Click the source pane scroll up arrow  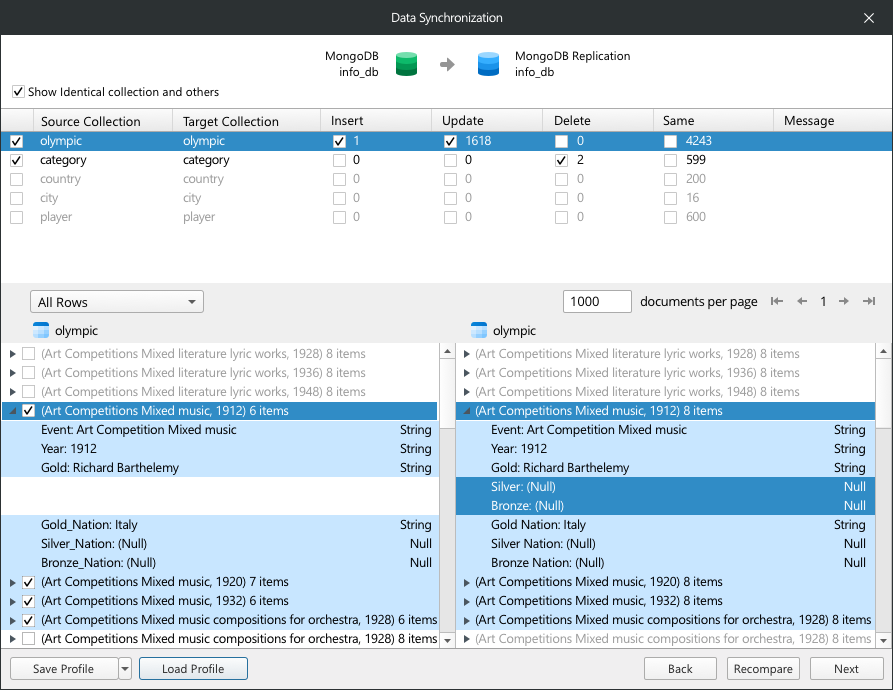click(448, 351)
